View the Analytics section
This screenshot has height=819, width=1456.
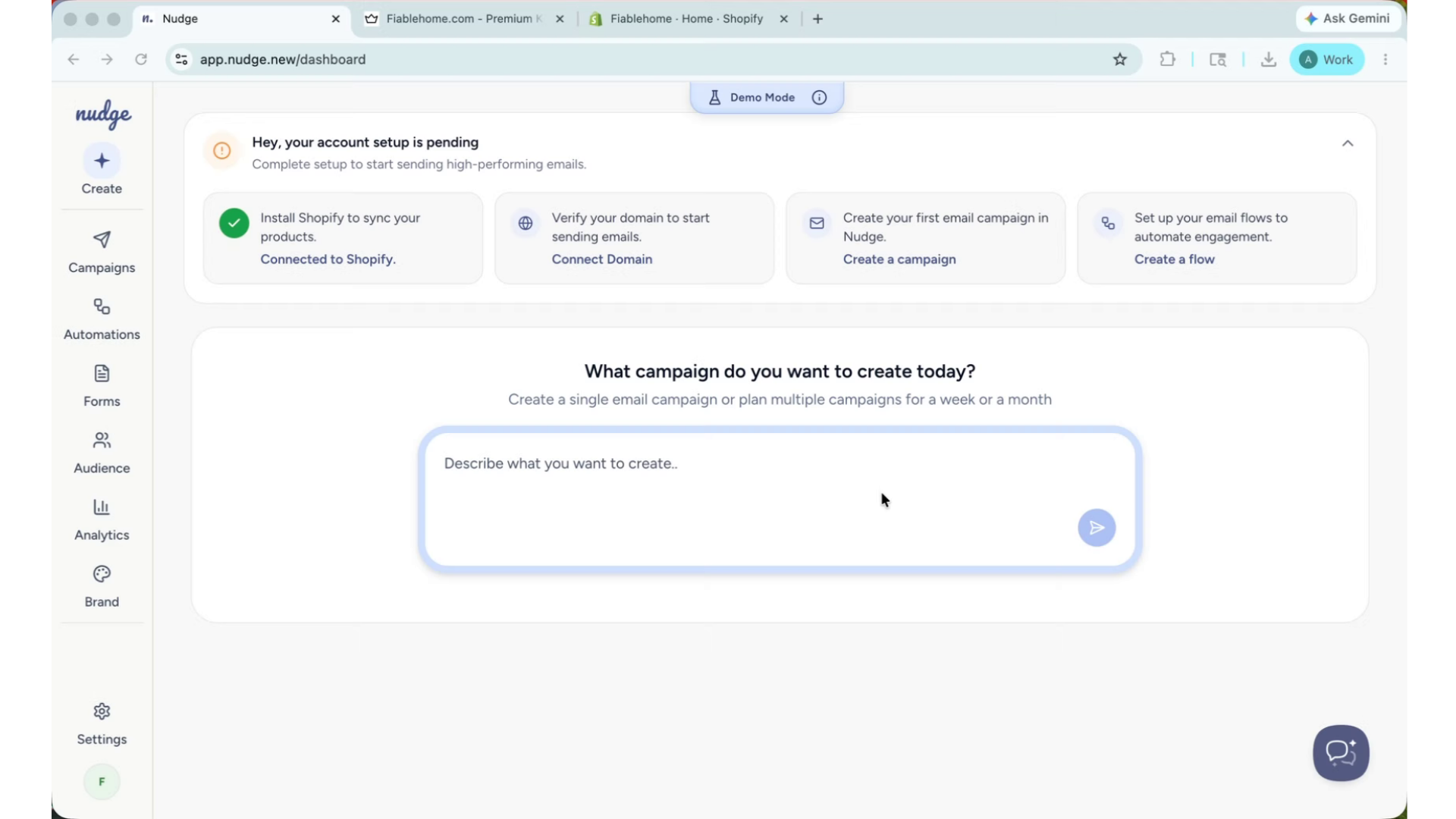click(x=102, y=519)
